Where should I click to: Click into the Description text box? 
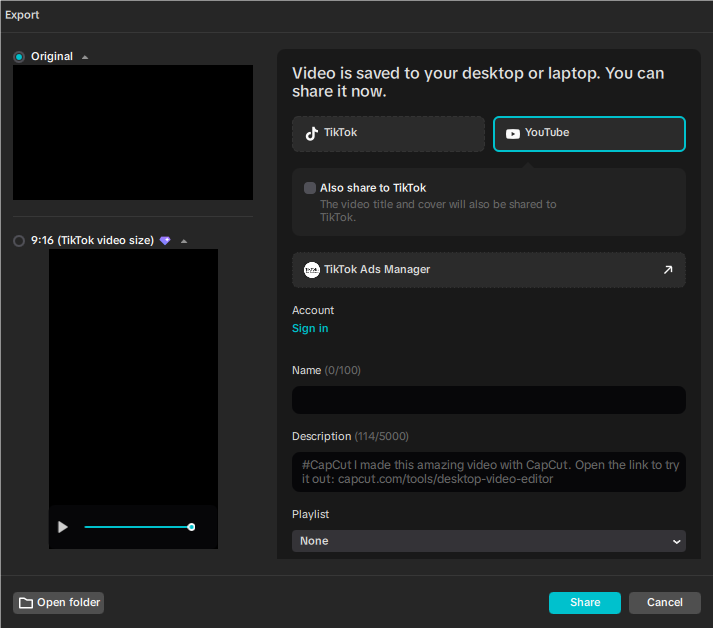pyautogui.click(x=489, y=472)
